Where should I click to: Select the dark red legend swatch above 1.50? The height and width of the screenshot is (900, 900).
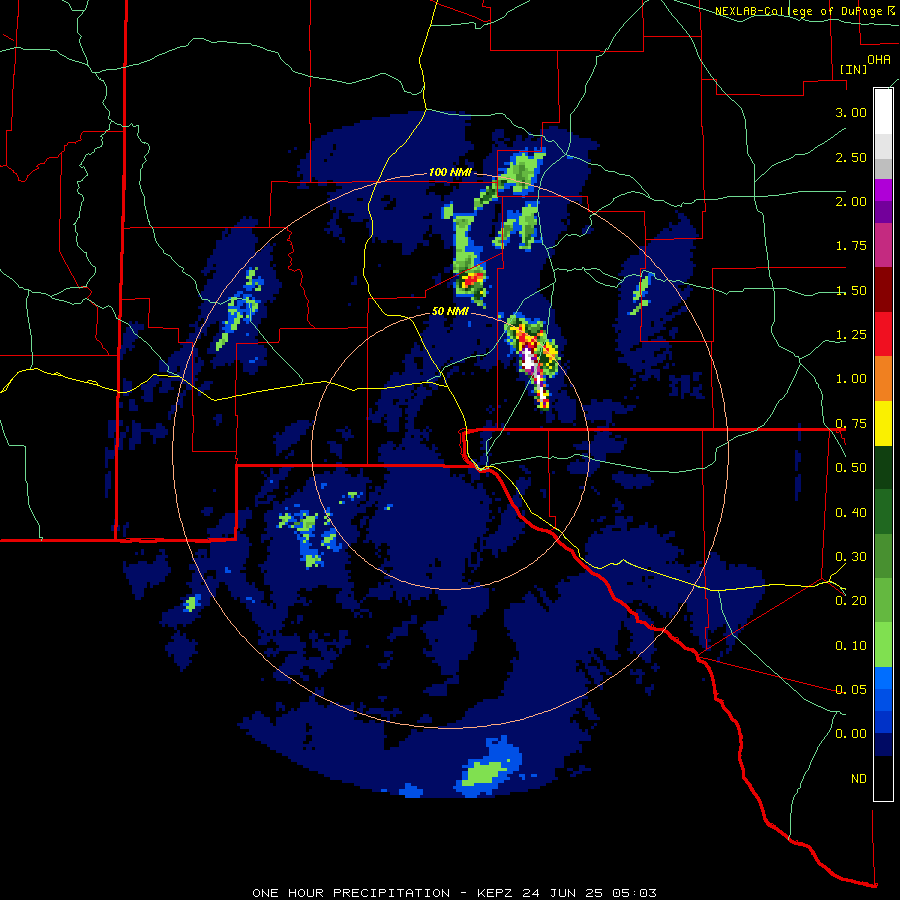click(883, 290)
